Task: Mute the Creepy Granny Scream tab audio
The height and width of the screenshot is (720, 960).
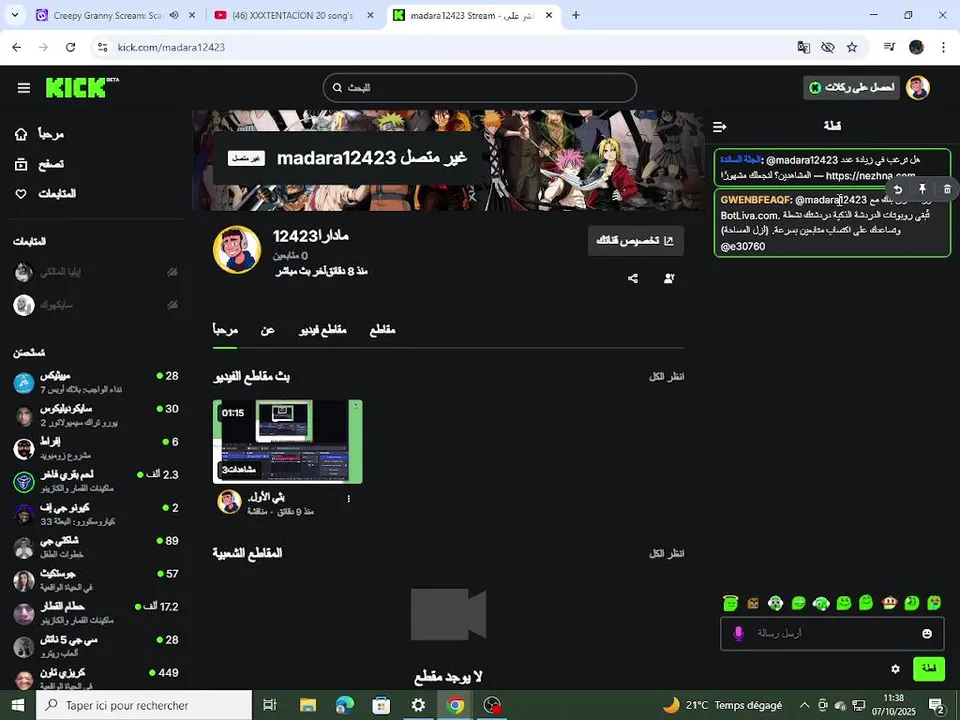Action: click(174, 15)
